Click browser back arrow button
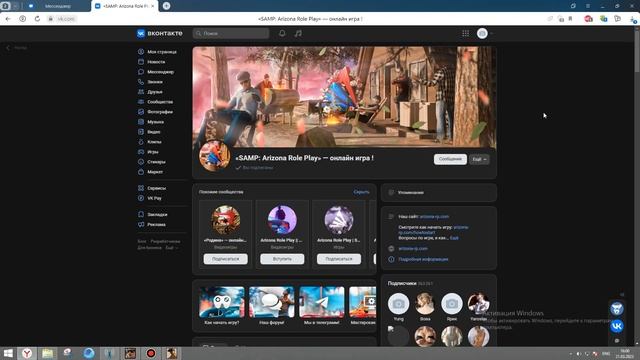 (x=8, y=19)
